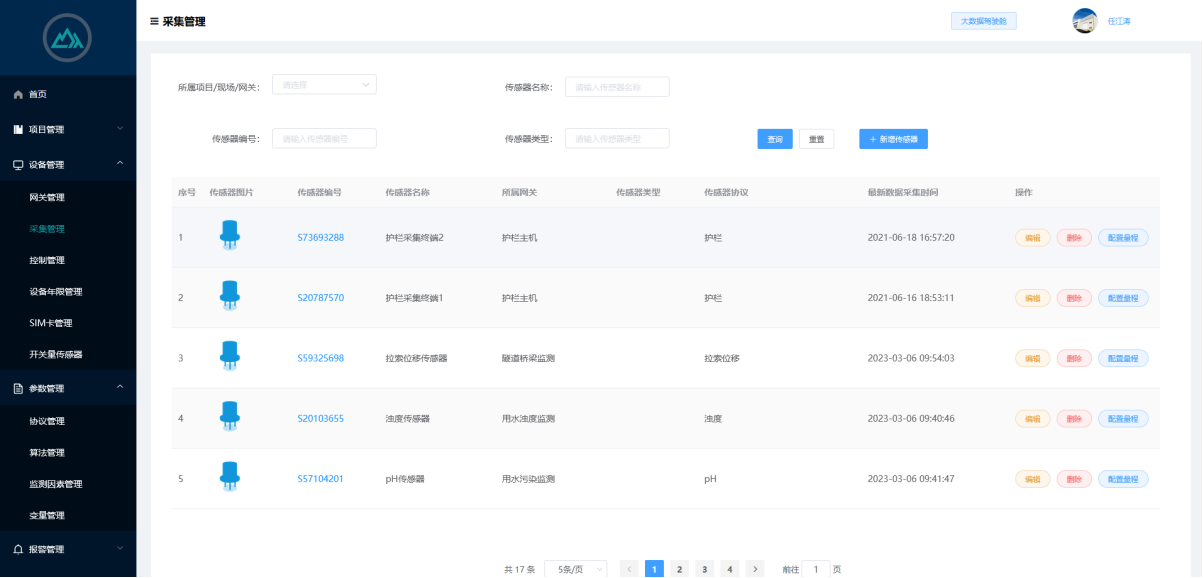The height and width of the screenshot is (578, 1203).
Task: Expand the 项目管理 sidebar menu
Action: [x=67, y=129]
